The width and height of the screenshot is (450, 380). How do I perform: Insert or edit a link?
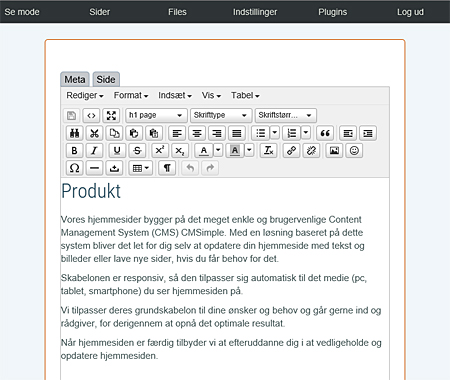[x=291, y=150]
